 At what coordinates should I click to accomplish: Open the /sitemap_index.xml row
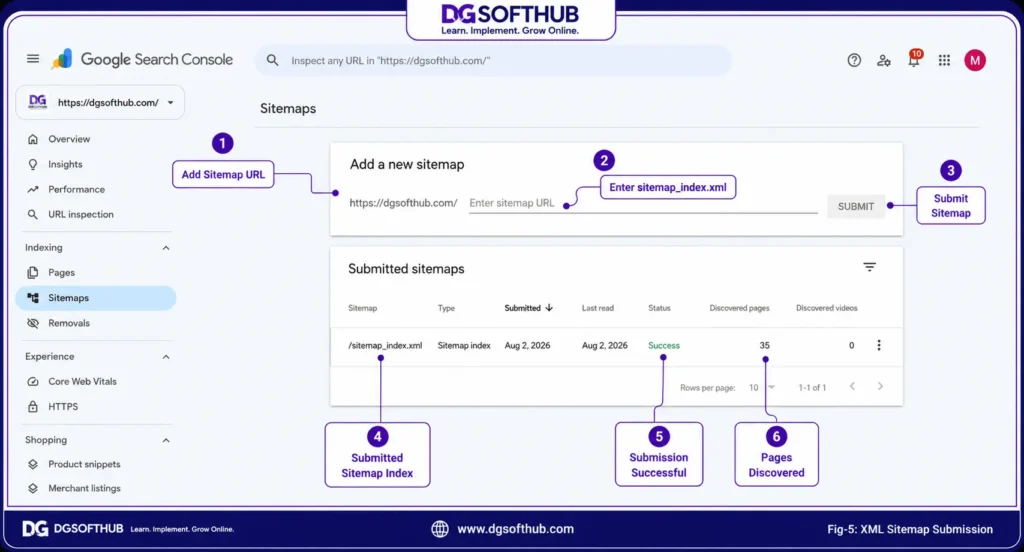[616, 346]
